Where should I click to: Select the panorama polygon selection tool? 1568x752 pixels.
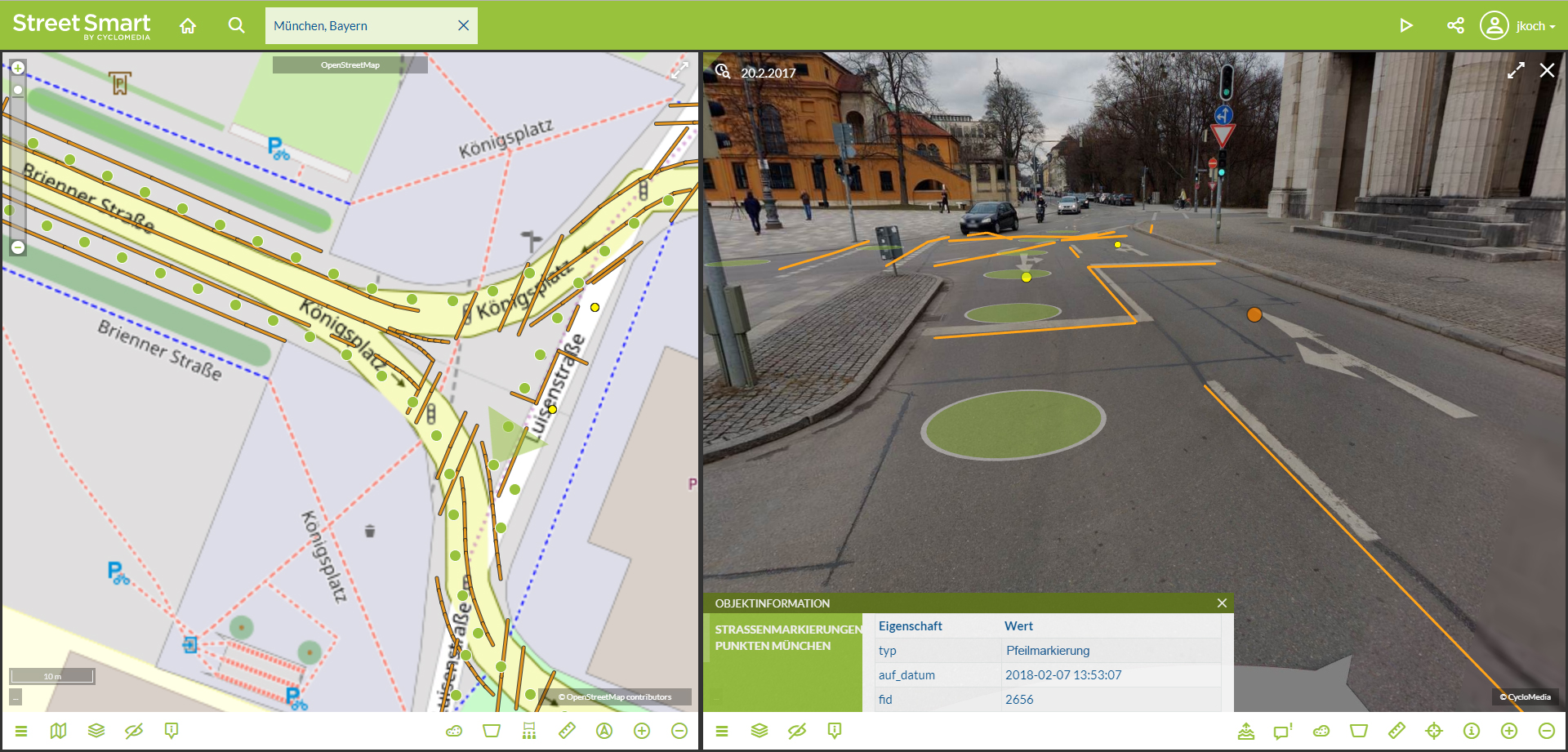pos(1359,731)
